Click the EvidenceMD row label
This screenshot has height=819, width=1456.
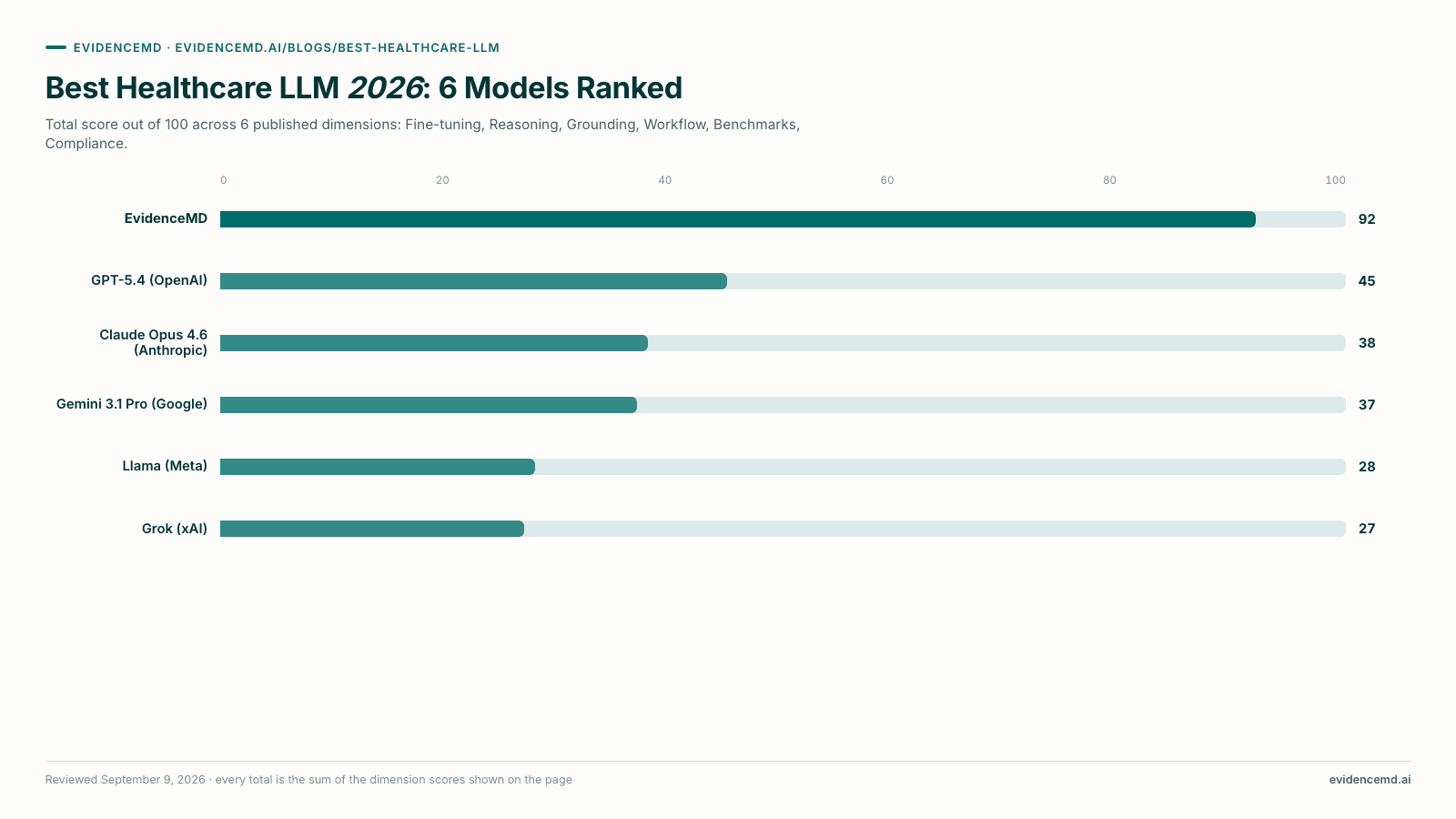(x=166, y=218)
